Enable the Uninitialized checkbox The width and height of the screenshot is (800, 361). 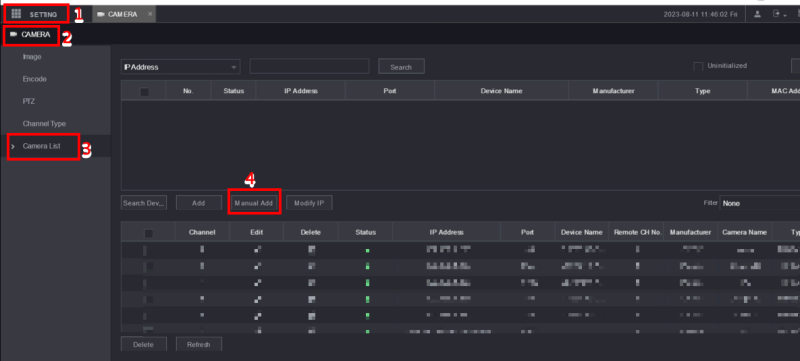698,67
